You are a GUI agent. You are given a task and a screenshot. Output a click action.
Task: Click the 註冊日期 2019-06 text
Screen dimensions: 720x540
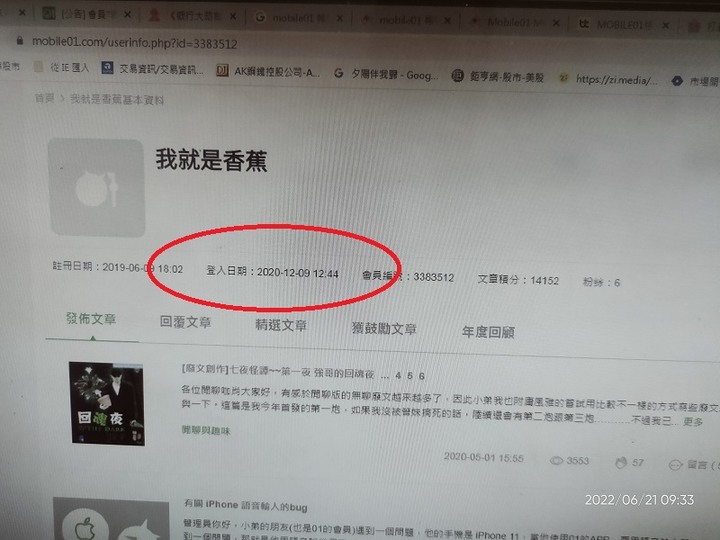click(118, 267)
